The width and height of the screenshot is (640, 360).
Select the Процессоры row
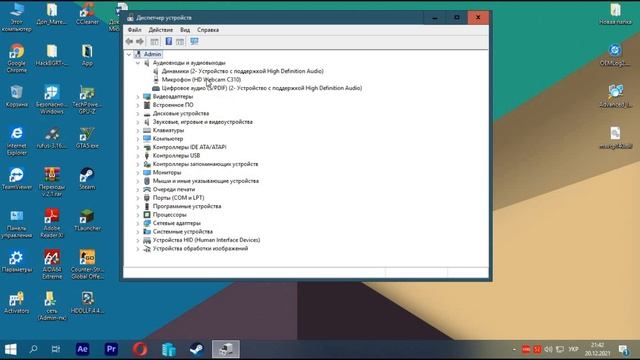click(x=169, y=215)
